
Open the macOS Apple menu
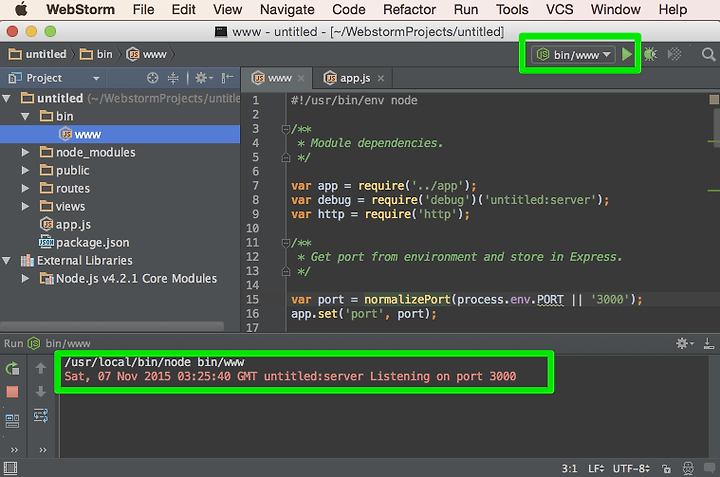click(x=21, y=9)
